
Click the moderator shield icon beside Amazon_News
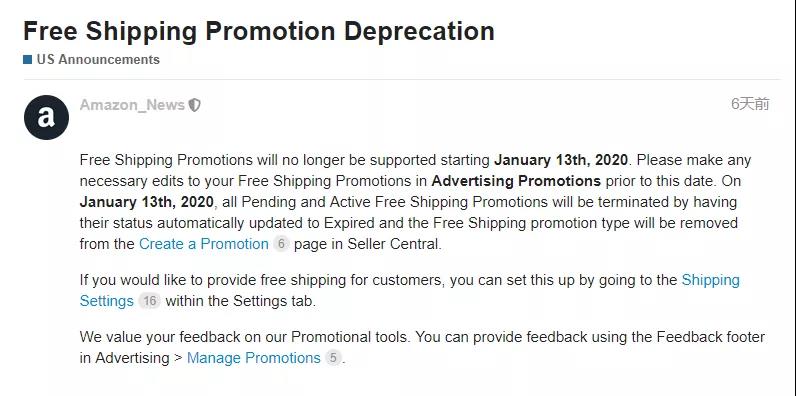[194, 105]
